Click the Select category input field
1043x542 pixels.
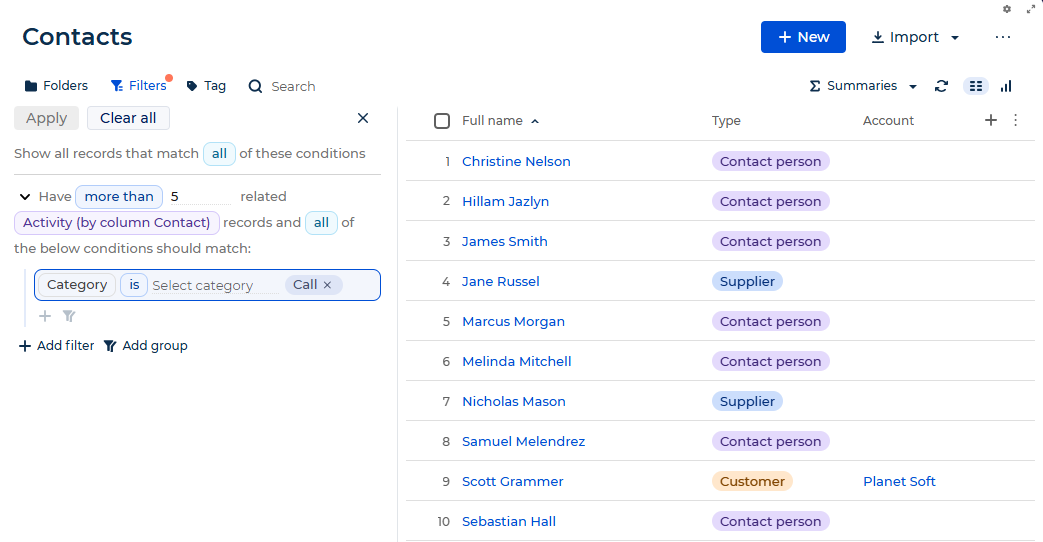[214, 285]
